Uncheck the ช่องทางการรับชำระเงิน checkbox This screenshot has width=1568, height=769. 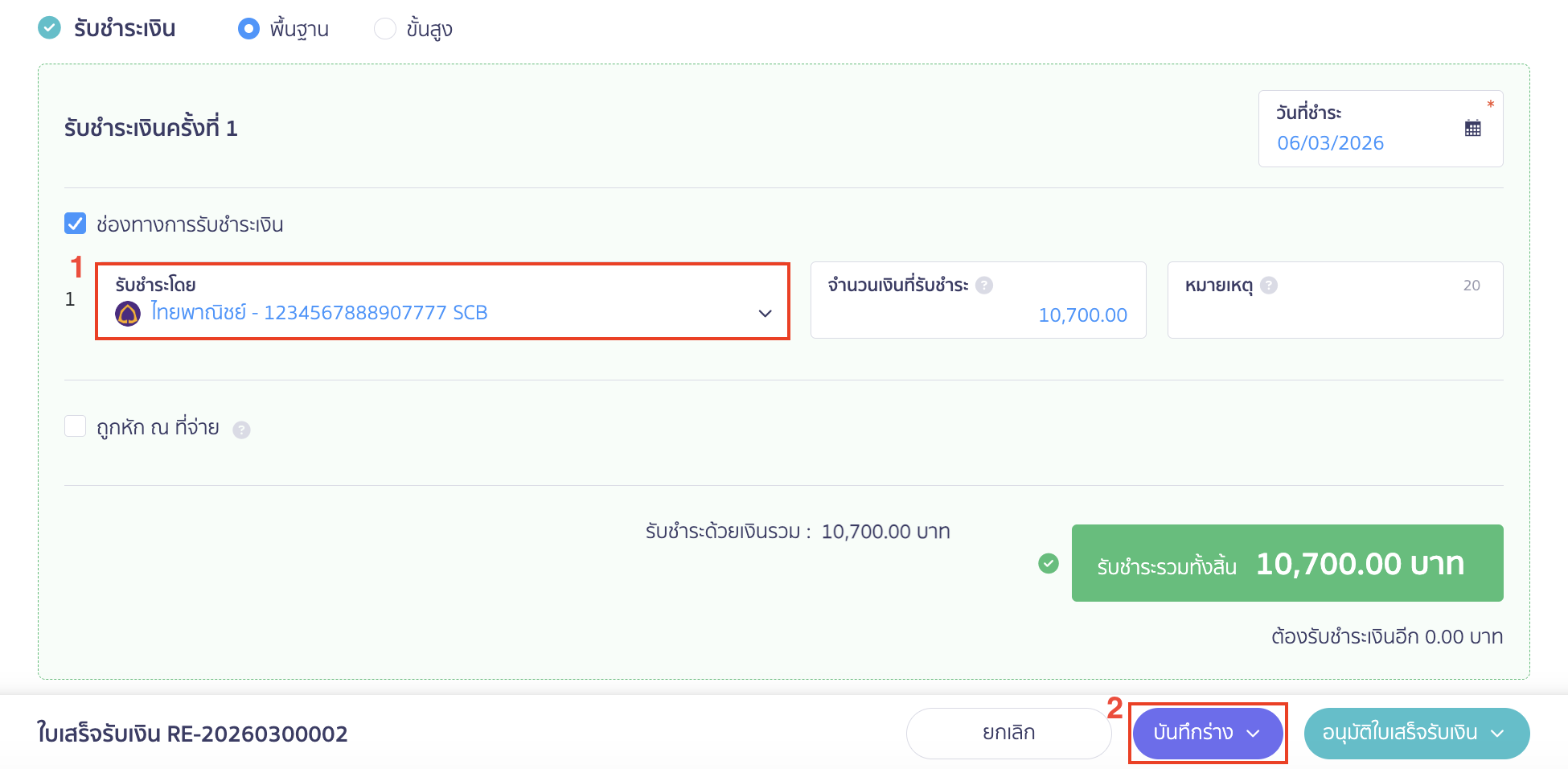click(x=76, y=224)
